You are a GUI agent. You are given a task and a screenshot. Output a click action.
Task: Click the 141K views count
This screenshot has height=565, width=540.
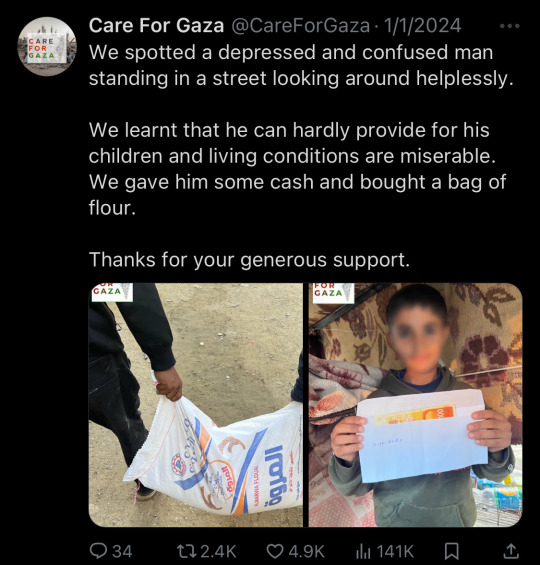395,551
